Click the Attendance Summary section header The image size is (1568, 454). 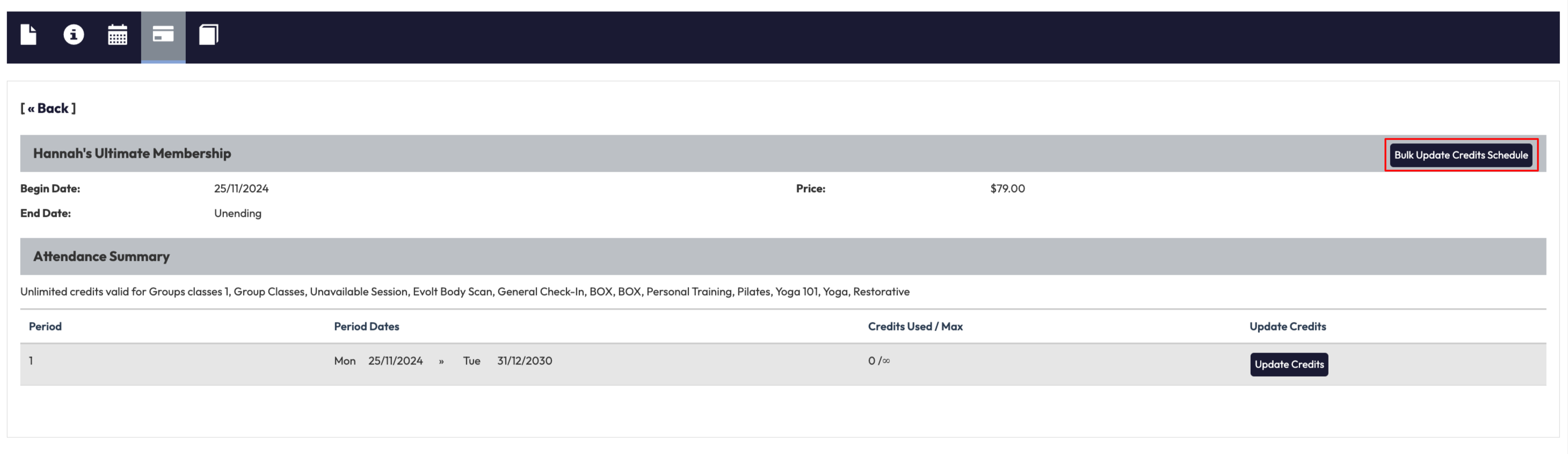click(x=101, y=256)
